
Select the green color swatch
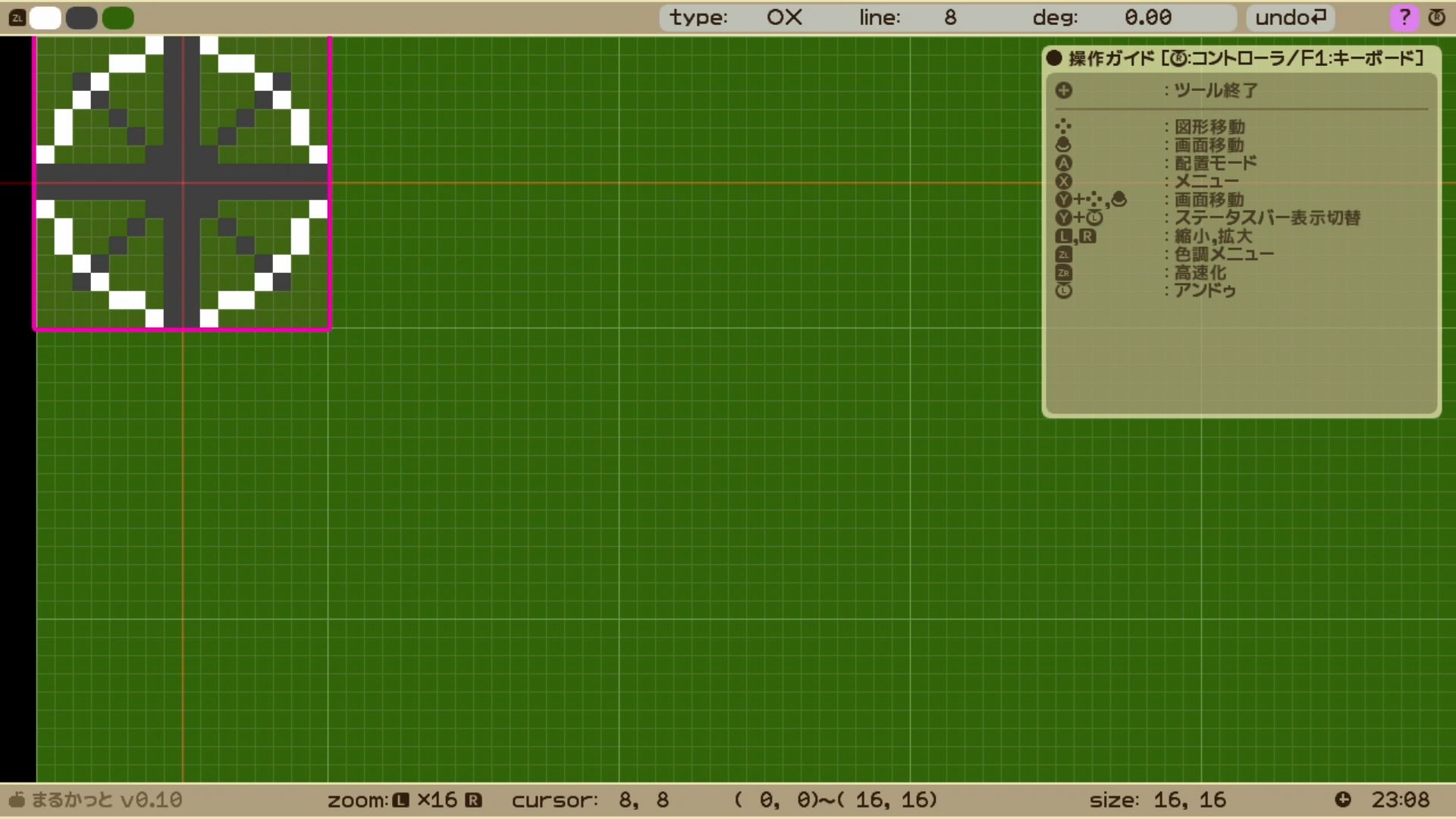[118, 18]
